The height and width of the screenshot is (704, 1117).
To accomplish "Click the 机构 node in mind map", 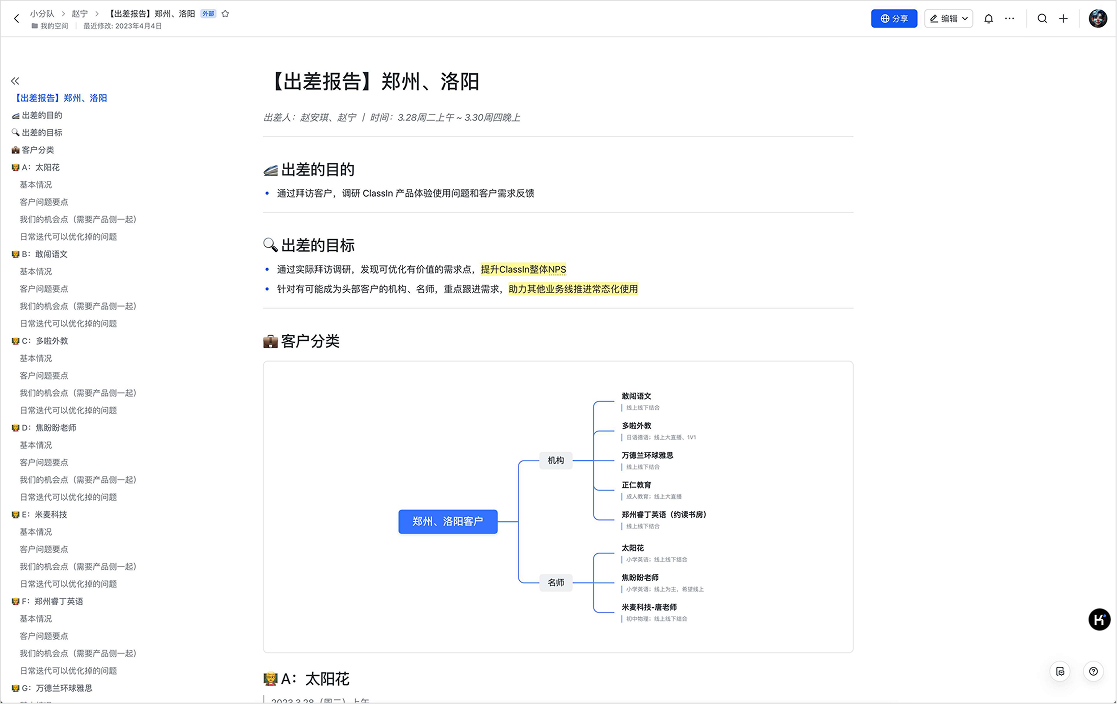I will (x=556, y=461).
